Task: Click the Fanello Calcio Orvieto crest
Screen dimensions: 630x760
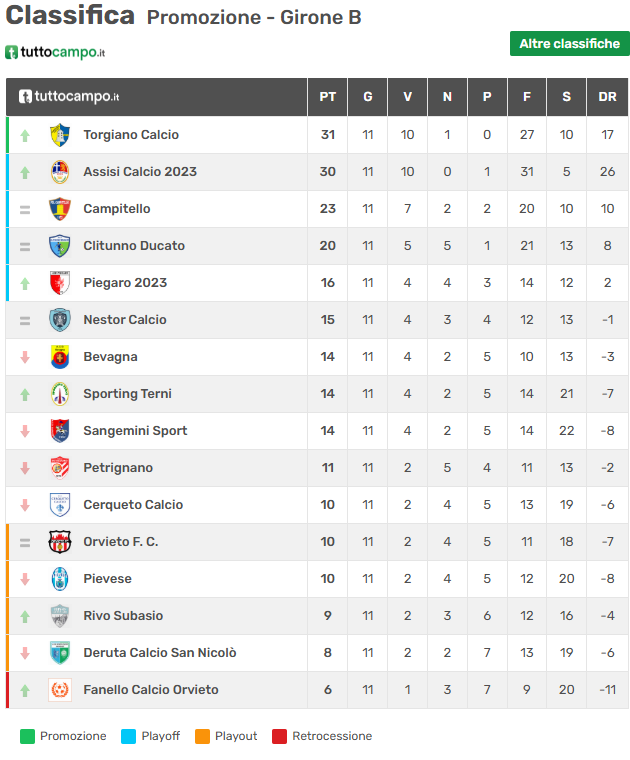Action: click(60, 690)
